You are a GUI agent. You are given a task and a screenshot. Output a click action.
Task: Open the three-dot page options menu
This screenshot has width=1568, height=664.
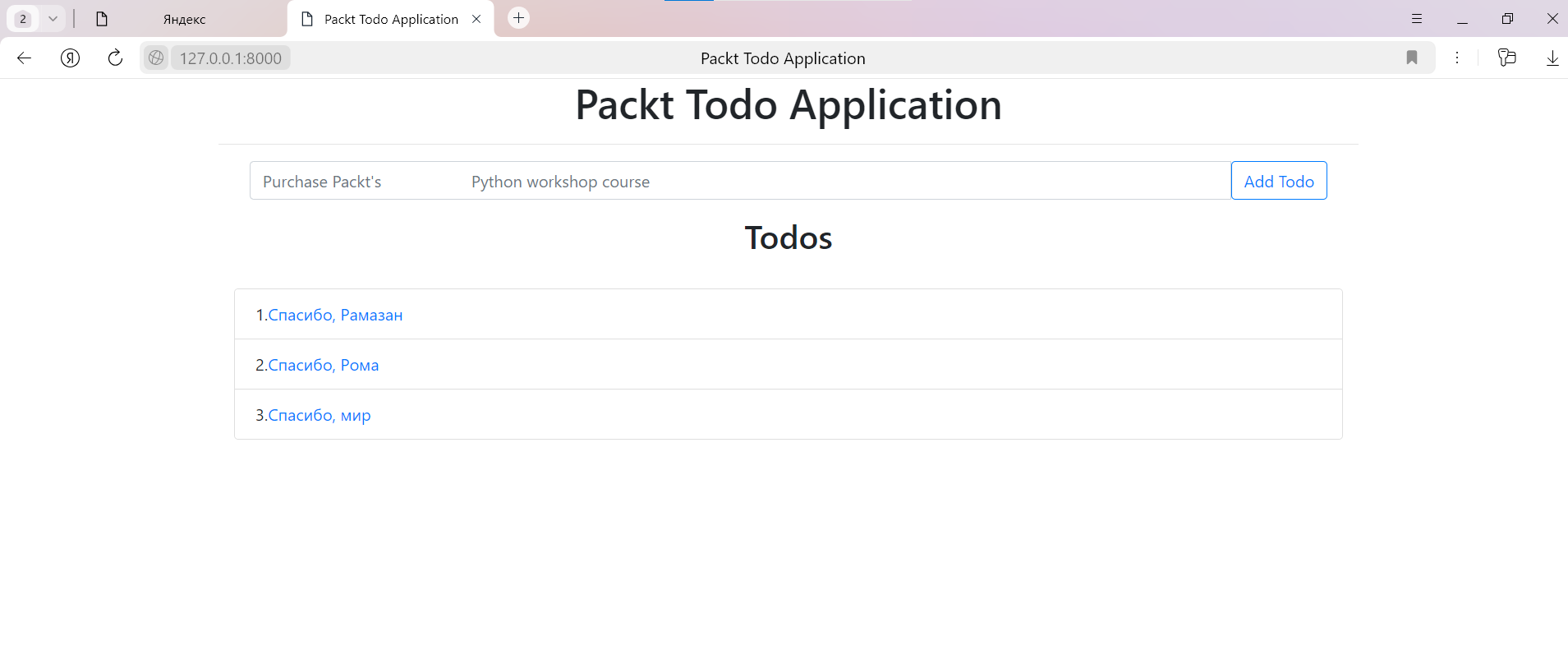coord(1457,58)
